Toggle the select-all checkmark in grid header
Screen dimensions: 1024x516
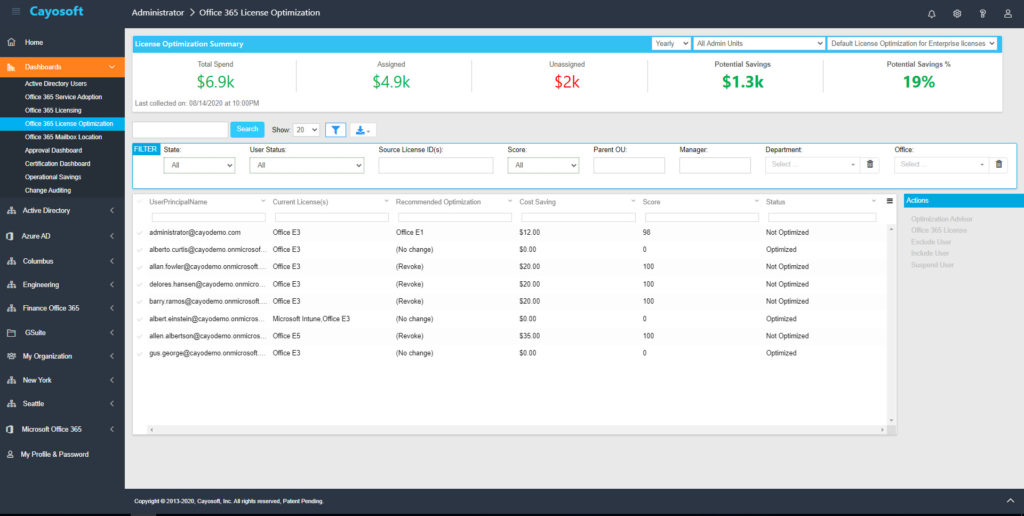pyautogui.click(x=139, y=202)
